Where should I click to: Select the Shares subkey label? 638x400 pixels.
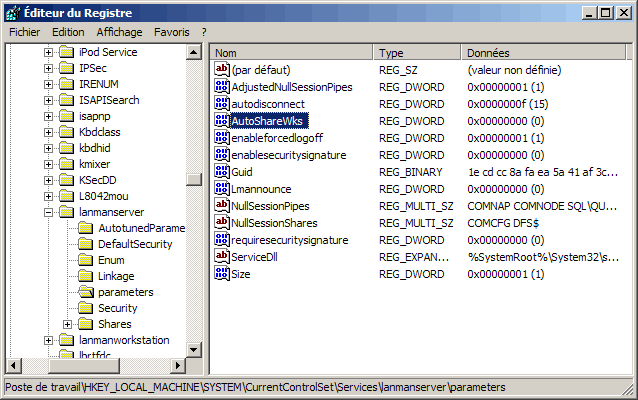[115, 324]
